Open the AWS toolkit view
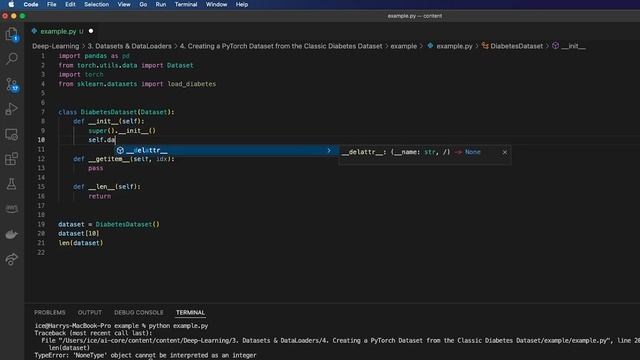Image resolution: width=640 pixels, height=360 pixels. [x=11, y=209]
